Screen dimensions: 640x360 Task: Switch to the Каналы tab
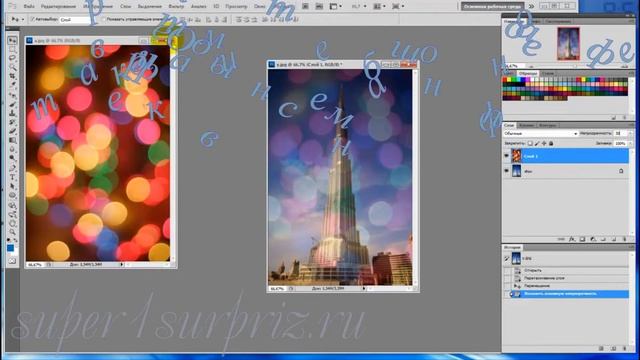[x=526, y=125]
